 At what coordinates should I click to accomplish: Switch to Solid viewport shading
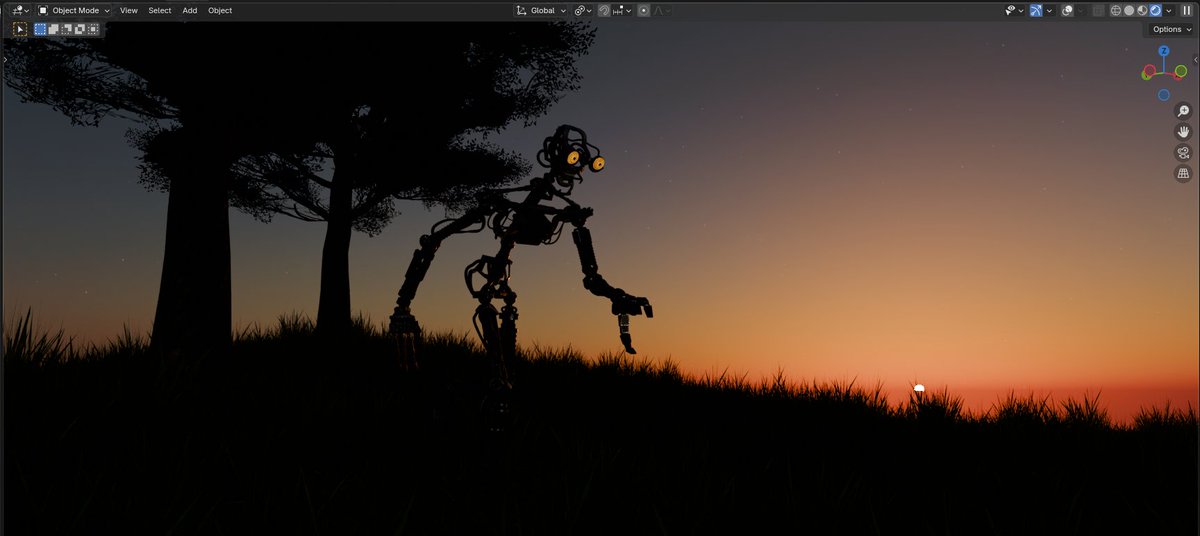pyautogui.click(x=1129, y=10)
